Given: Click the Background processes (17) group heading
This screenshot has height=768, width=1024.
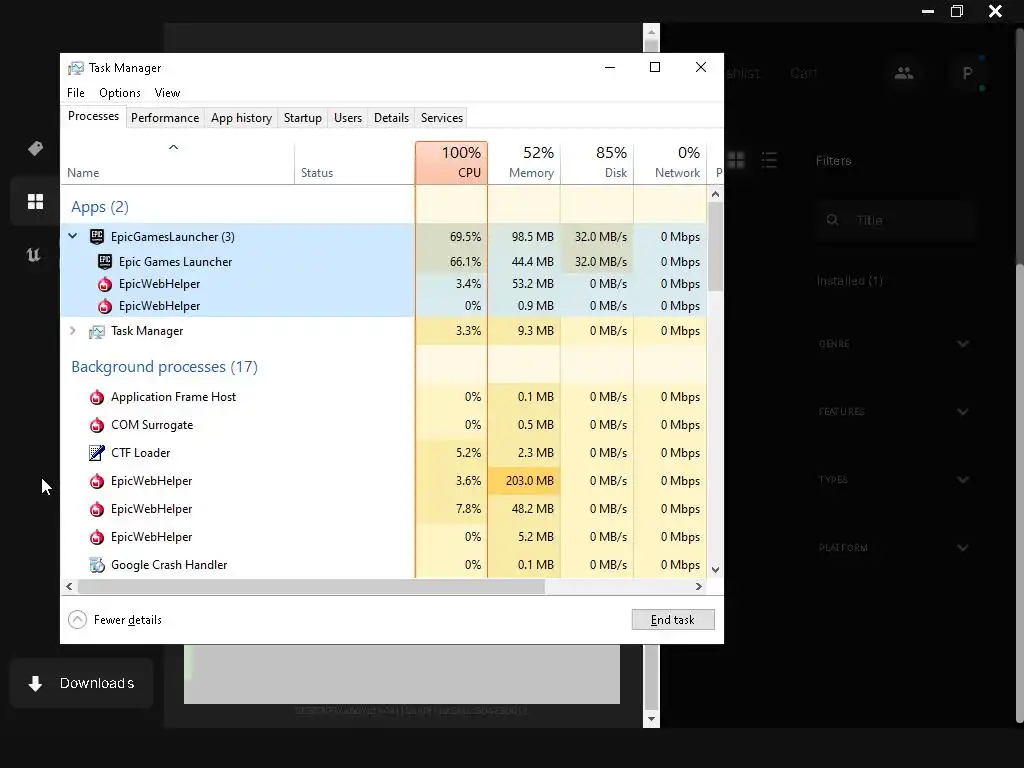Looking at the screenshot, I should point(165,366).
